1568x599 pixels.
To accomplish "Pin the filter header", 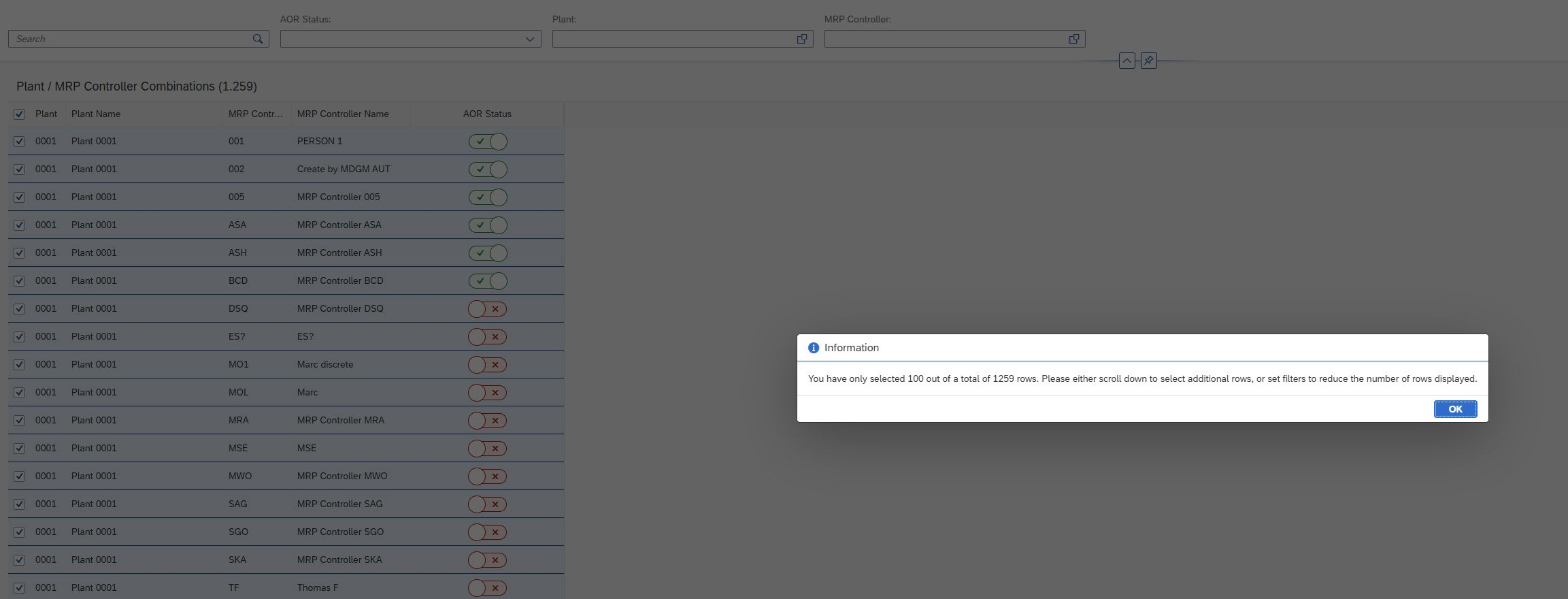I will [1148, 61].
